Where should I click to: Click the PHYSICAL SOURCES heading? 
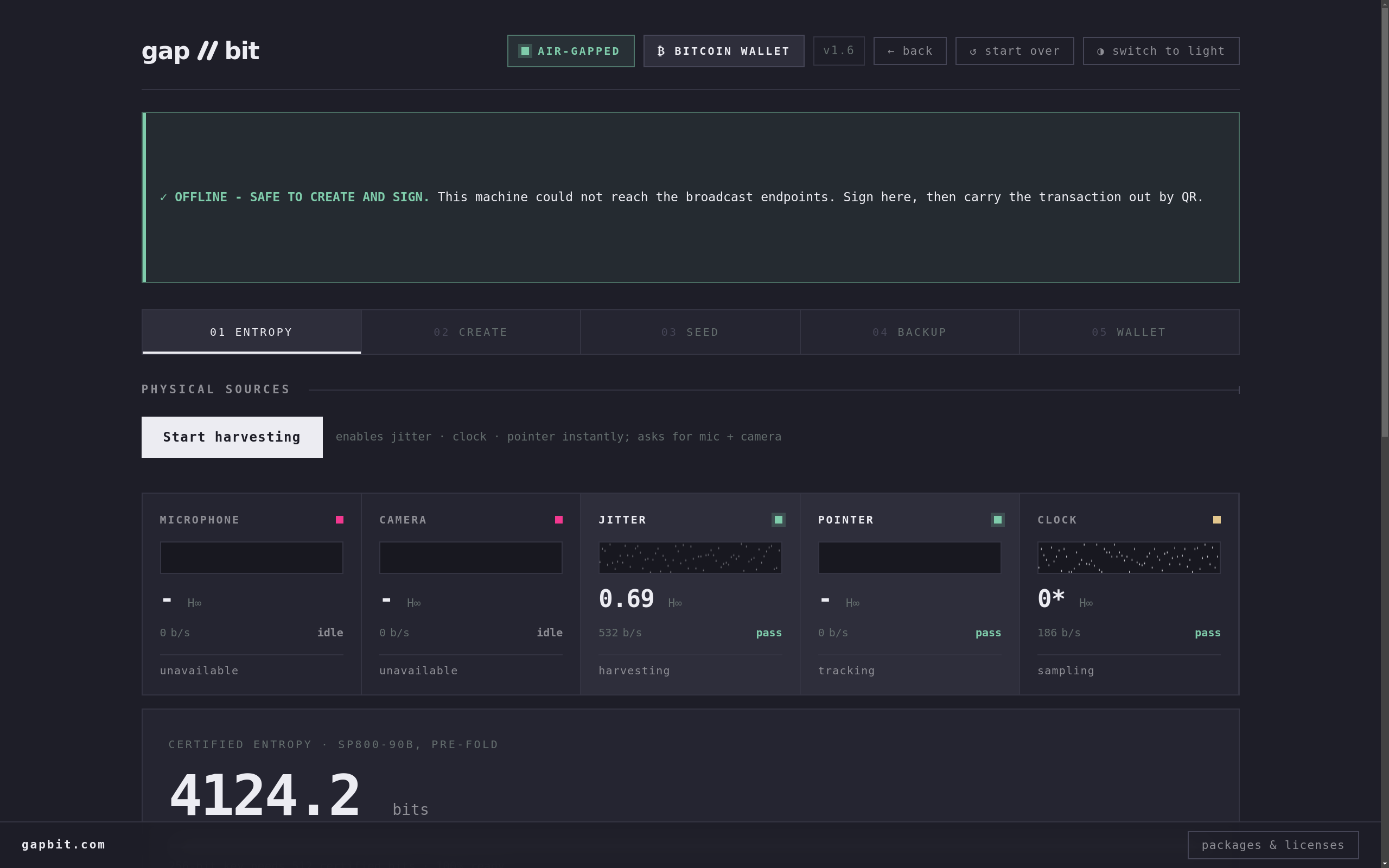tap(216, 389)
